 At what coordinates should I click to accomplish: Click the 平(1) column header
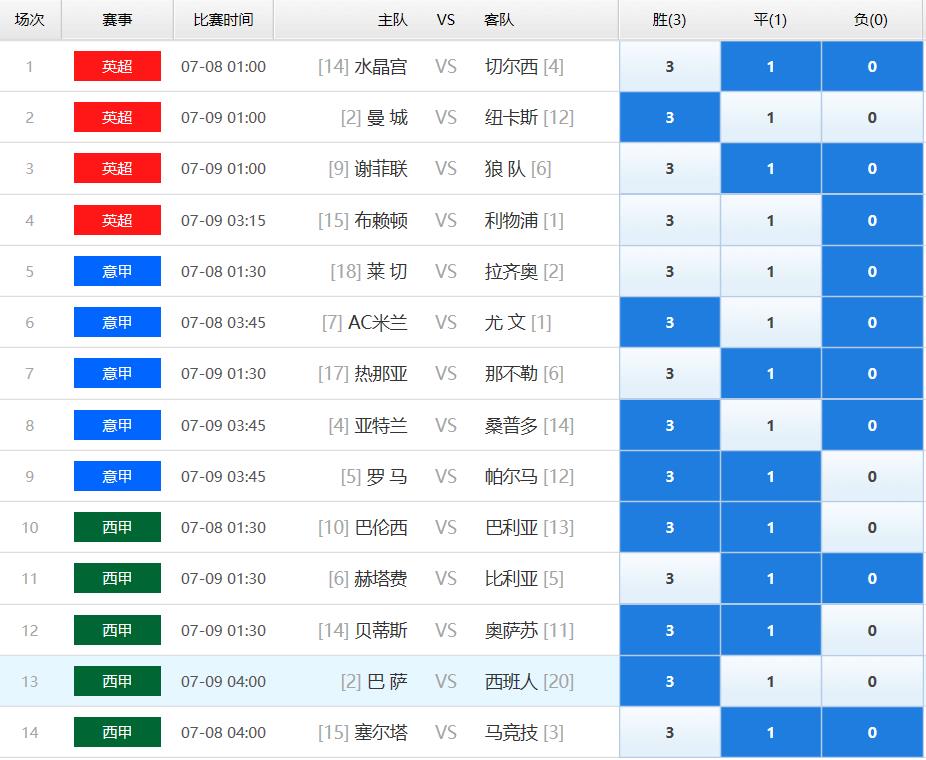click(770, 19)
